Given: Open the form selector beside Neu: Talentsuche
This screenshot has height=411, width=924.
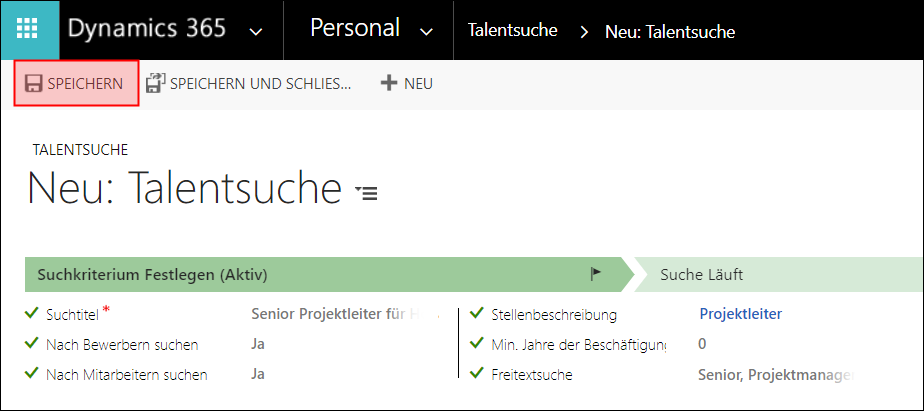Looking at the screenshot, I should 367,192.
